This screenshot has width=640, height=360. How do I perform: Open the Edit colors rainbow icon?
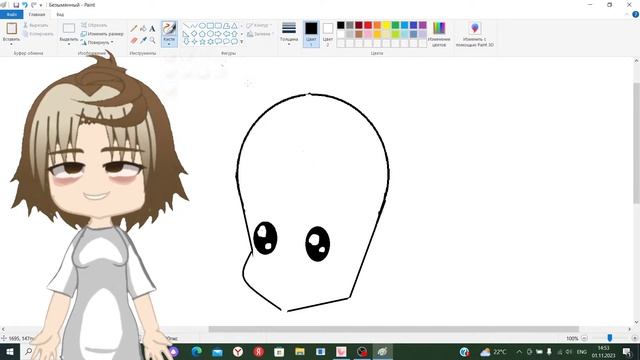click(x=439, y=28)
